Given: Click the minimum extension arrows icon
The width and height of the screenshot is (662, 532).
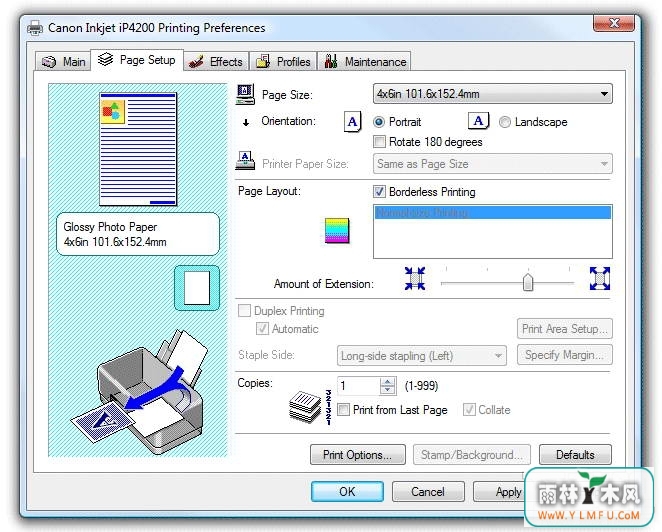Looking at the screenshot, I should click(415, 279).
